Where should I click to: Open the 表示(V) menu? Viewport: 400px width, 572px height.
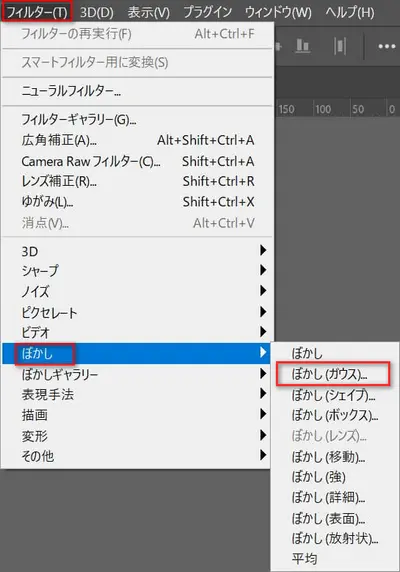149,12
